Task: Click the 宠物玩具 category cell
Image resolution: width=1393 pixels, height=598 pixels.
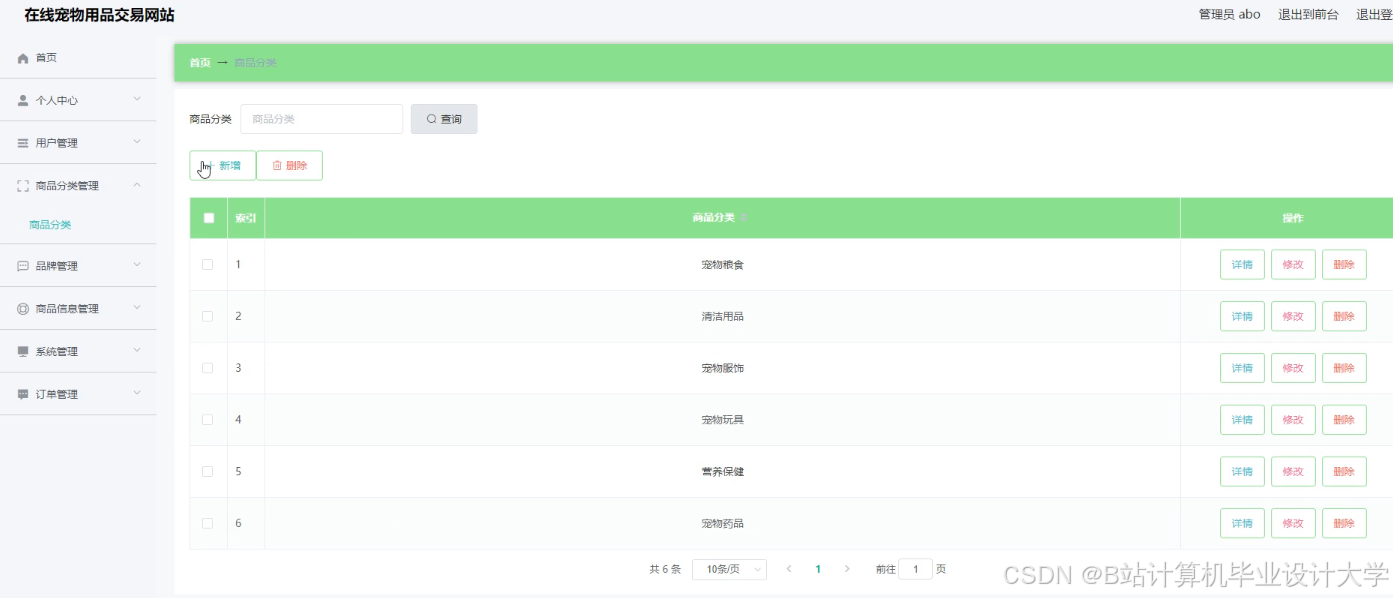Action: coord(722,420)
